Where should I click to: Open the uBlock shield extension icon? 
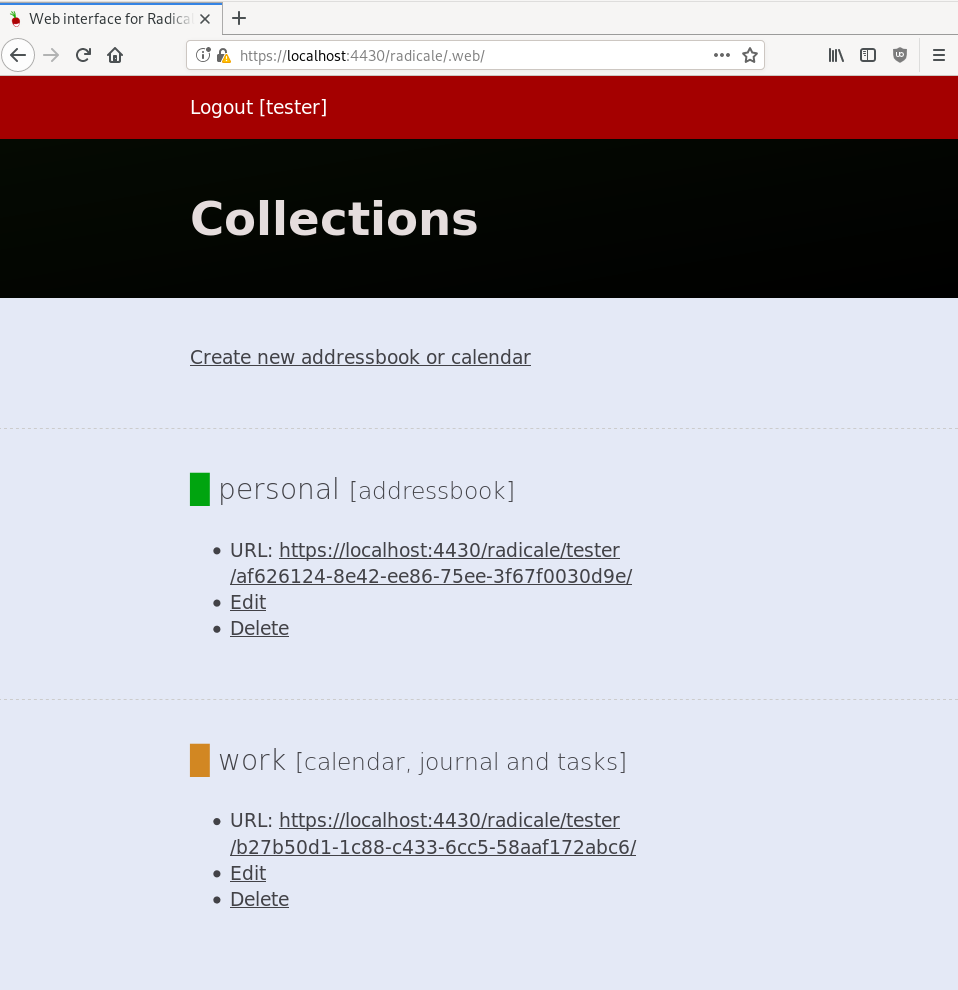pos(900,56)
